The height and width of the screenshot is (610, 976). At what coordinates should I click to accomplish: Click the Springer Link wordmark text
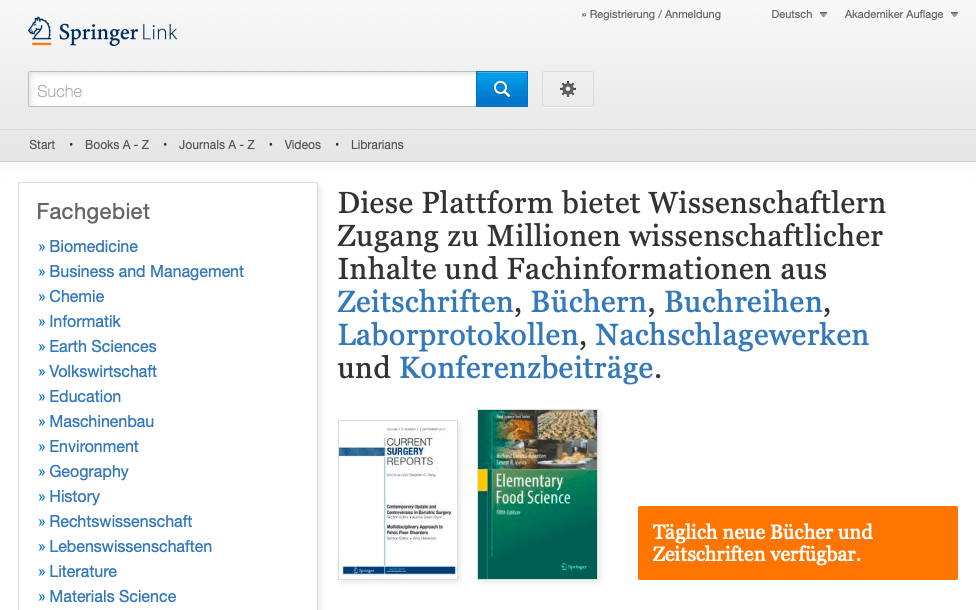coord(118,32)
